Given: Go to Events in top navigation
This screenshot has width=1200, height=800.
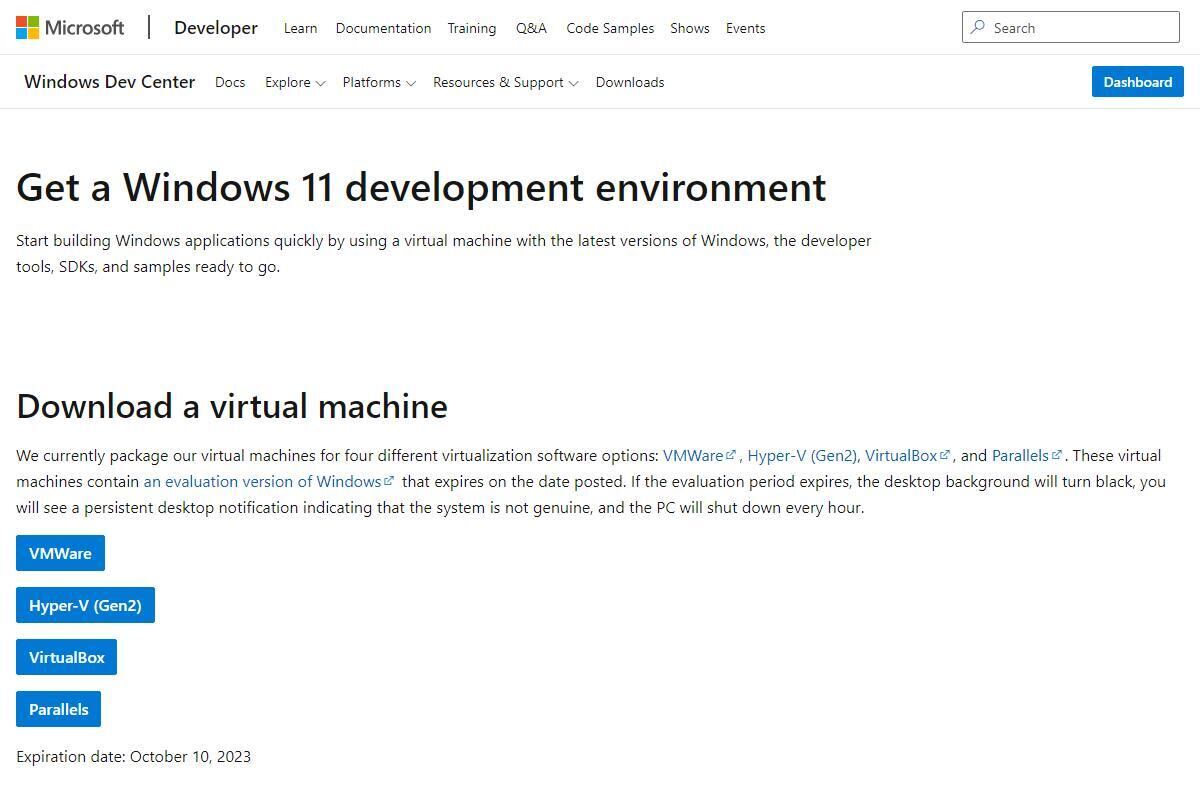Looking at the screenshot, I should [746, 28].
